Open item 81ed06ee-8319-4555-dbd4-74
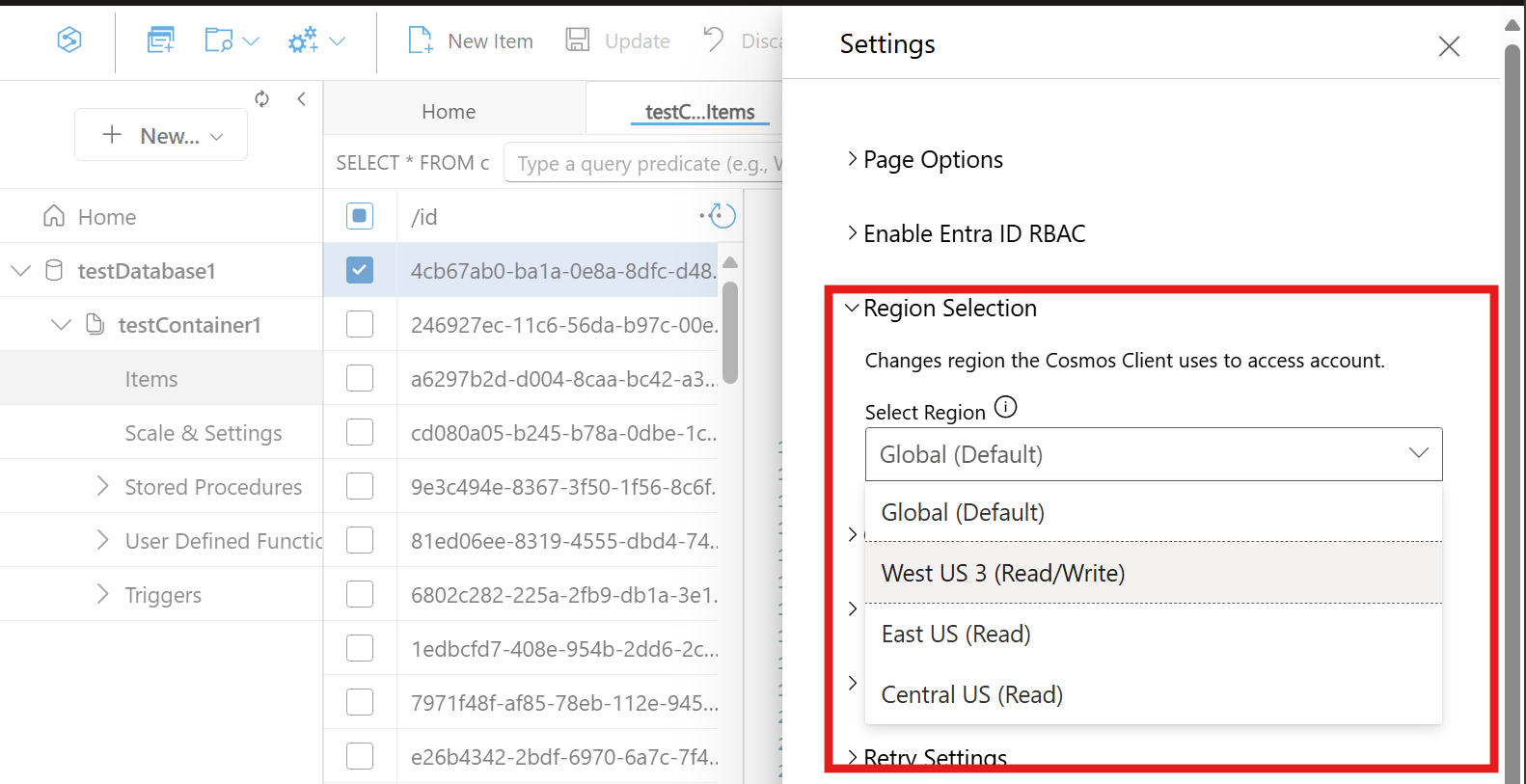This screenshot has height=784, width=1526. (x=564, y=541)
